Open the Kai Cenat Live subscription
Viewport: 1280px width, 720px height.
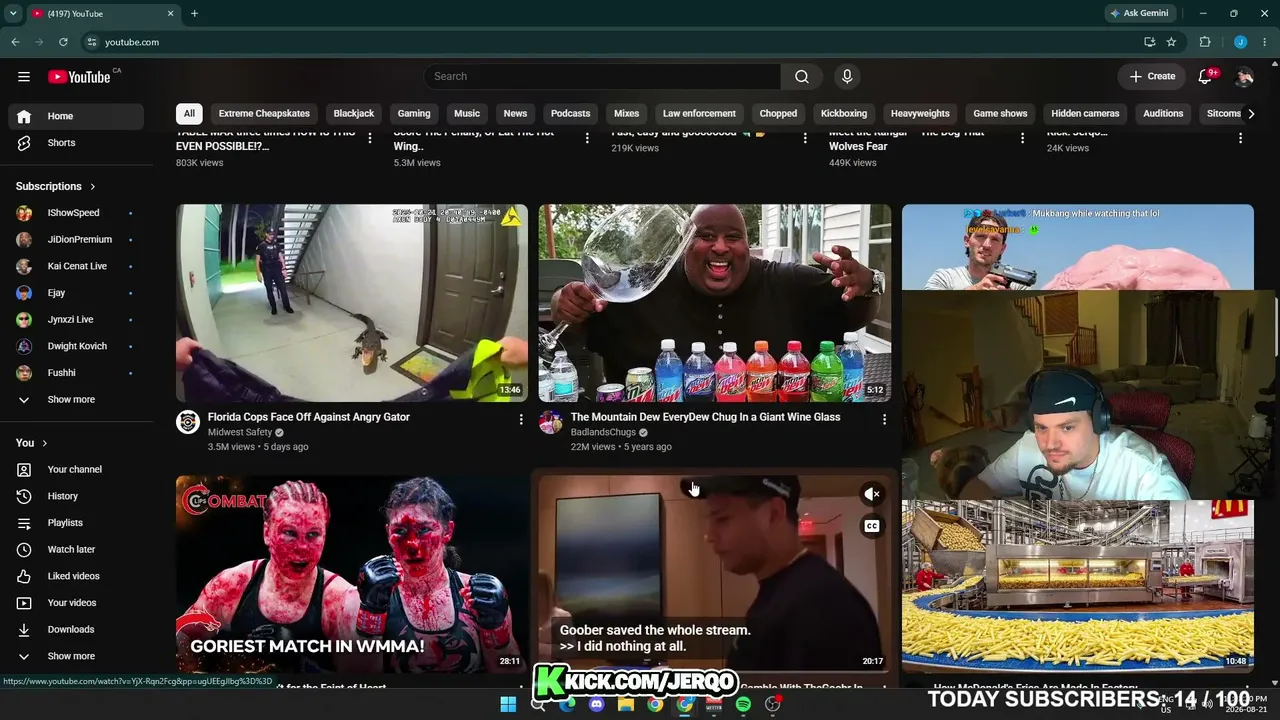tap(76, 266)
